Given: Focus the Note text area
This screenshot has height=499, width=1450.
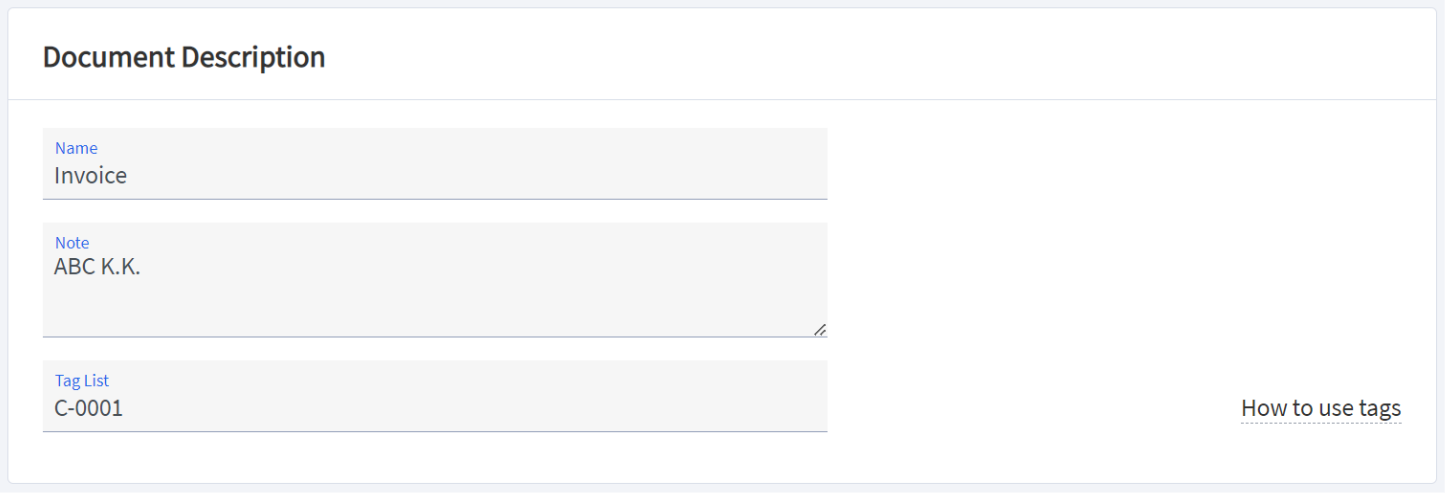Looking at the screenshot, I should click(435, 280).
